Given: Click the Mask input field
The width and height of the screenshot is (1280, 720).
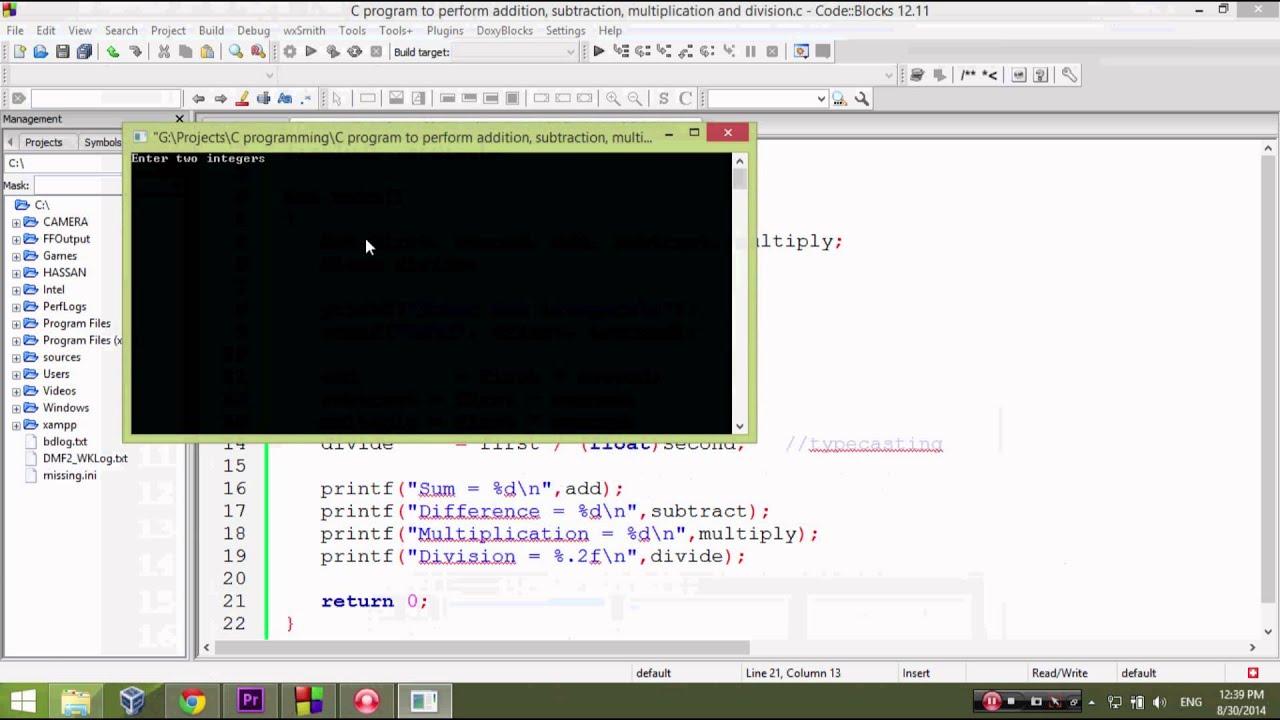Looking at the screenshot, I should [78, 185].
